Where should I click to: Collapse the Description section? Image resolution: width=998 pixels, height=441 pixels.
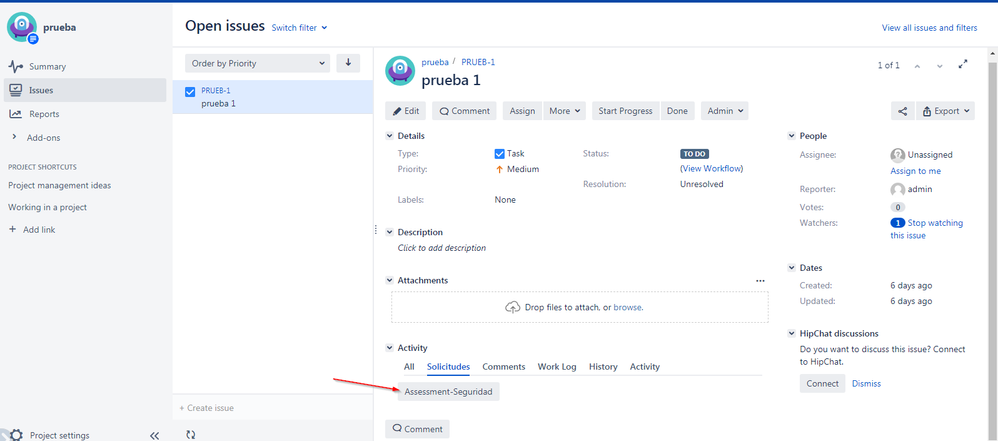tap(390, 232)
